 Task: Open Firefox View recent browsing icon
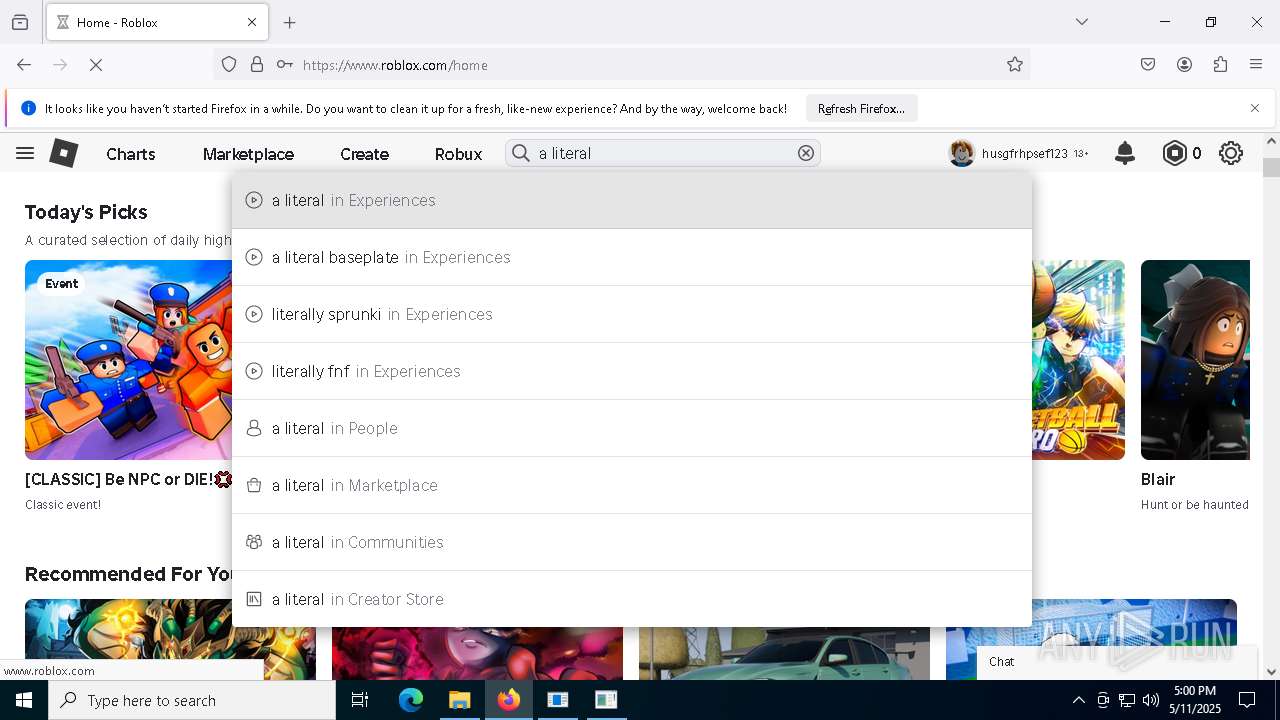(x=20, y=22)
